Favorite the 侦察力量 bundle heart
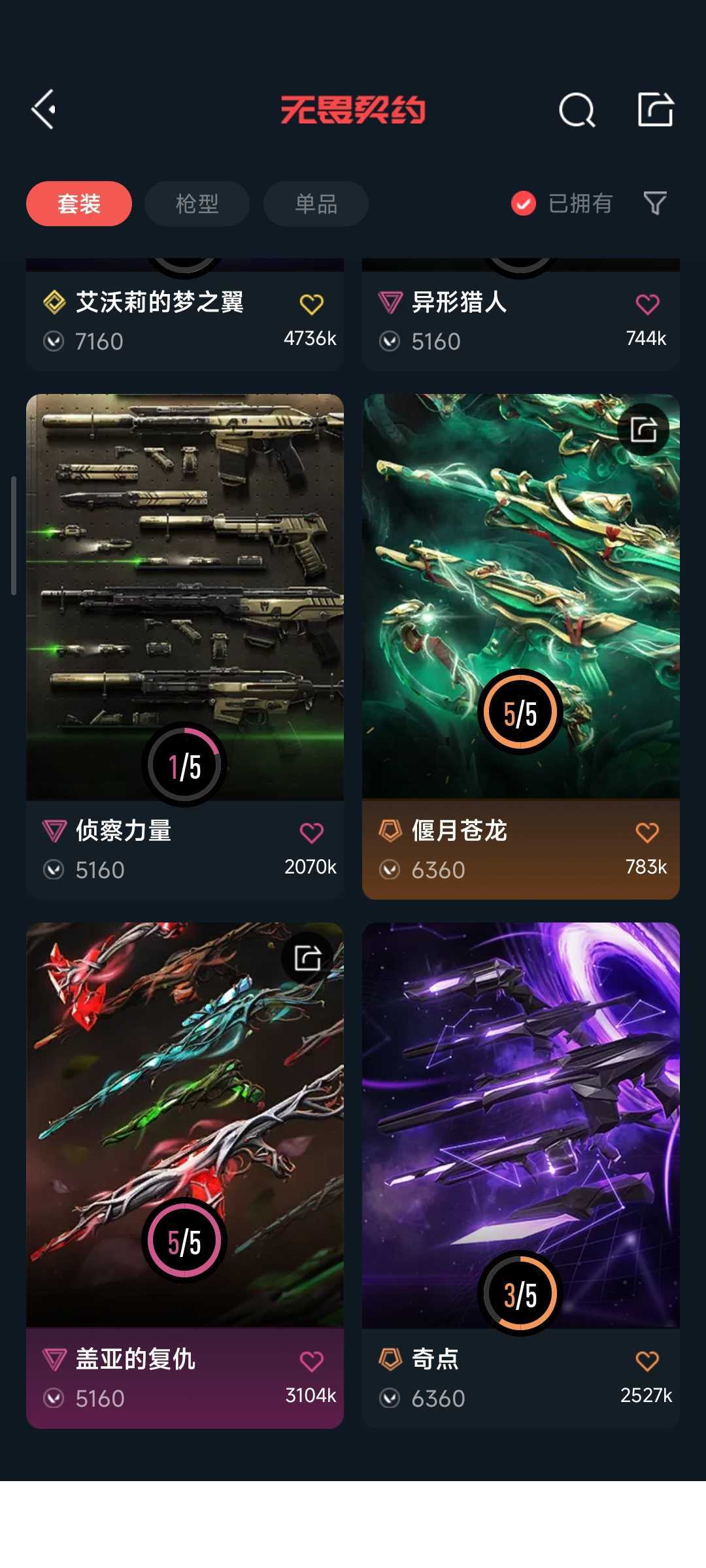The width and height of the screenshot is (706, 1568). [311, 832]
